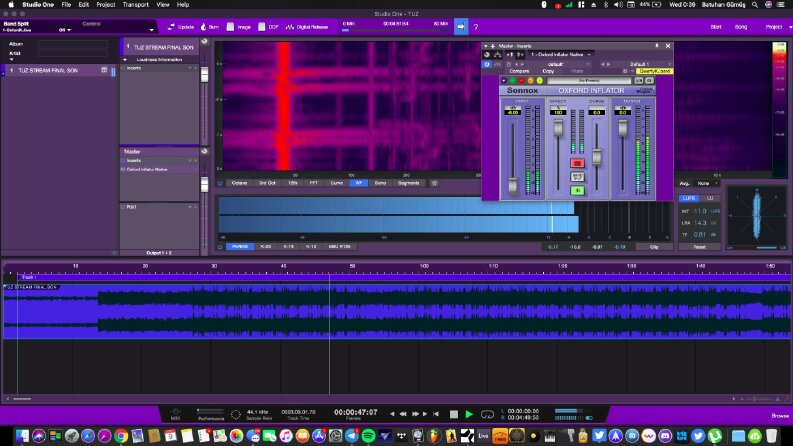This screenshot has width=793, height=446.
Task: Return to start with transport button
Action: [x=435, y=414]
